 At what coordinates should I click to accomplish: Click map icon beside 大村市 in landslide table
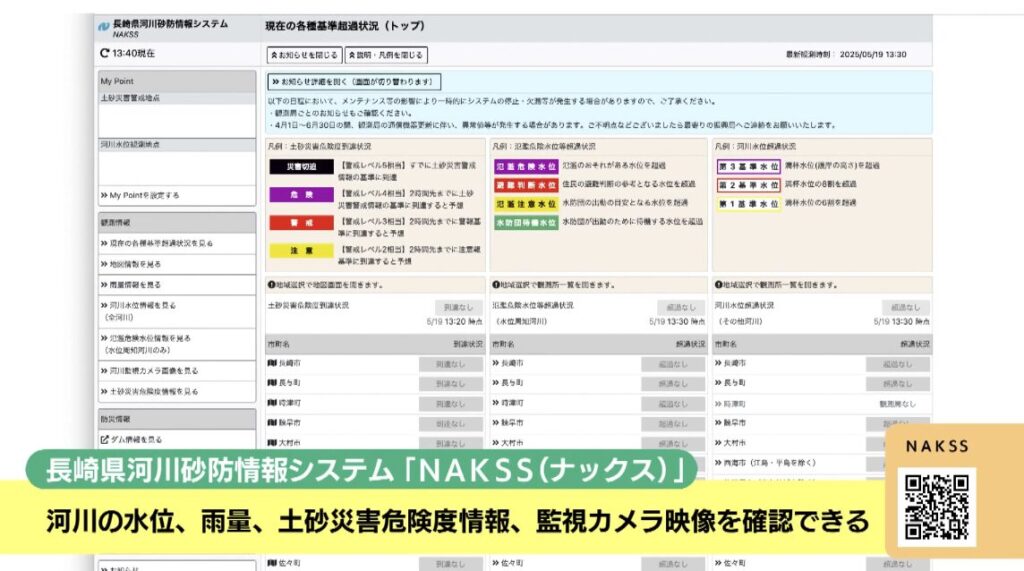(x=272, y=442)
